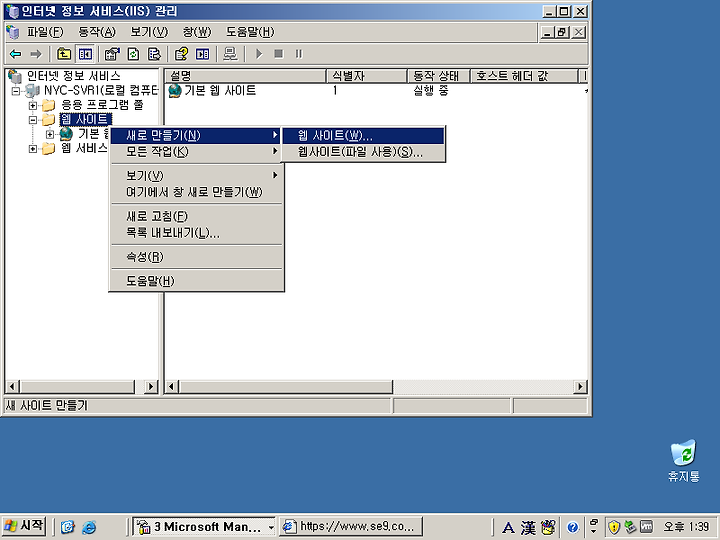Select 인터넷 정보 서비스 root tree item
The height and width of the screenshot is (540, 720).
73,76
